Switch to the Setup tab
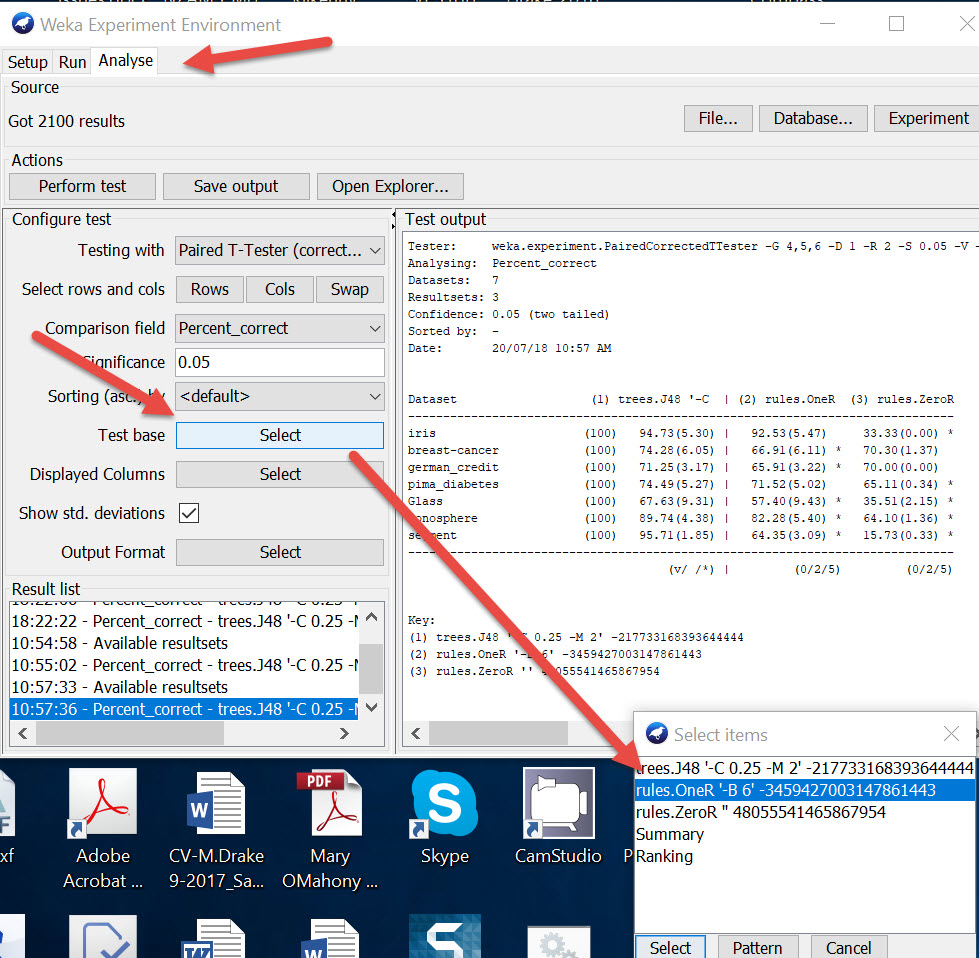Viewport: 979px width, 958px height. point(27,62)
